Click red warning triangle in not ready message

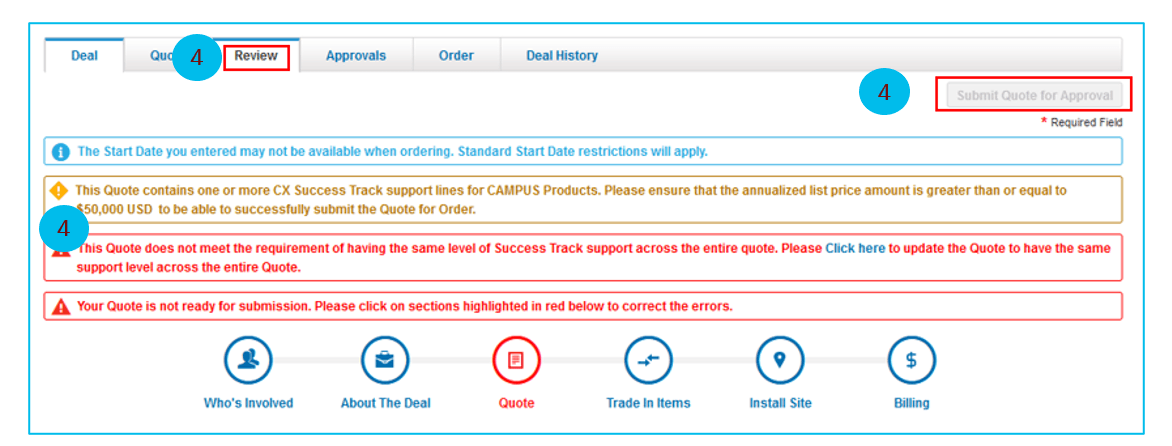61,306
